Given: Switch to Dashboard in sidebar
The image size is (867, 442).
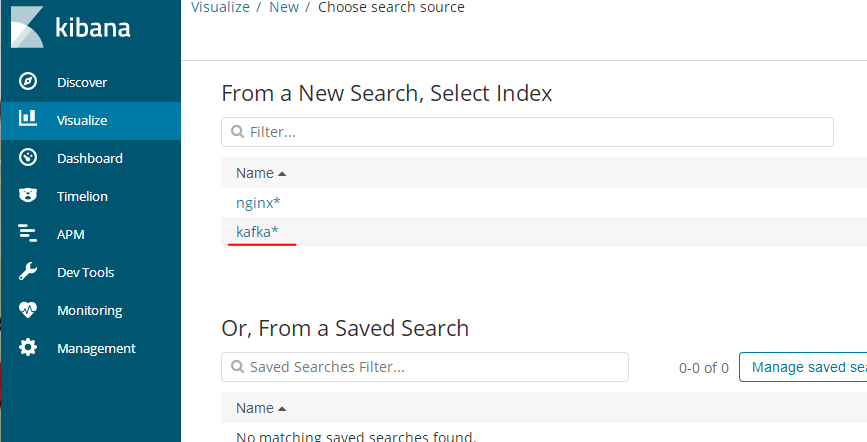Looking at the screenshot, I should (90, 158).
